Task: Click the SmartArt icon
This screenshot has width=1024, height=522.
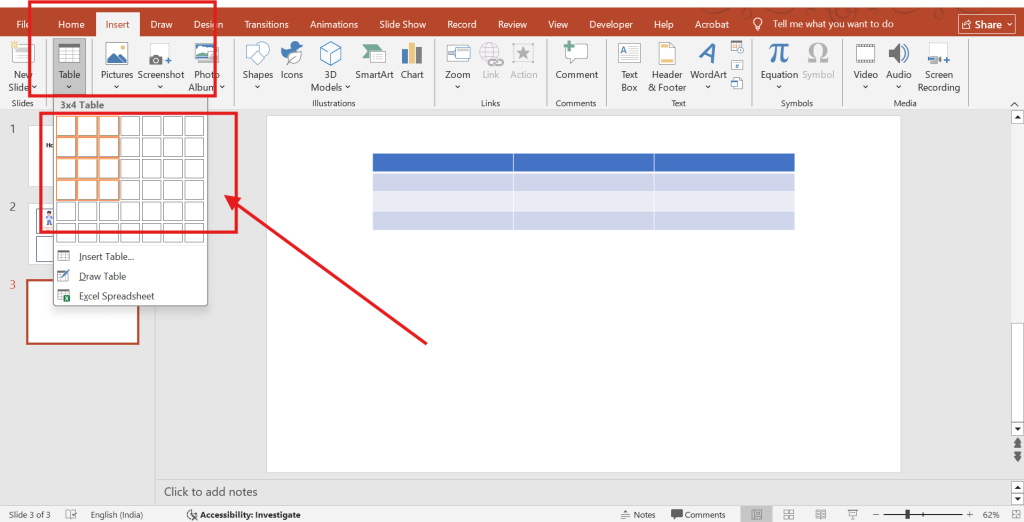Action: 374,61
